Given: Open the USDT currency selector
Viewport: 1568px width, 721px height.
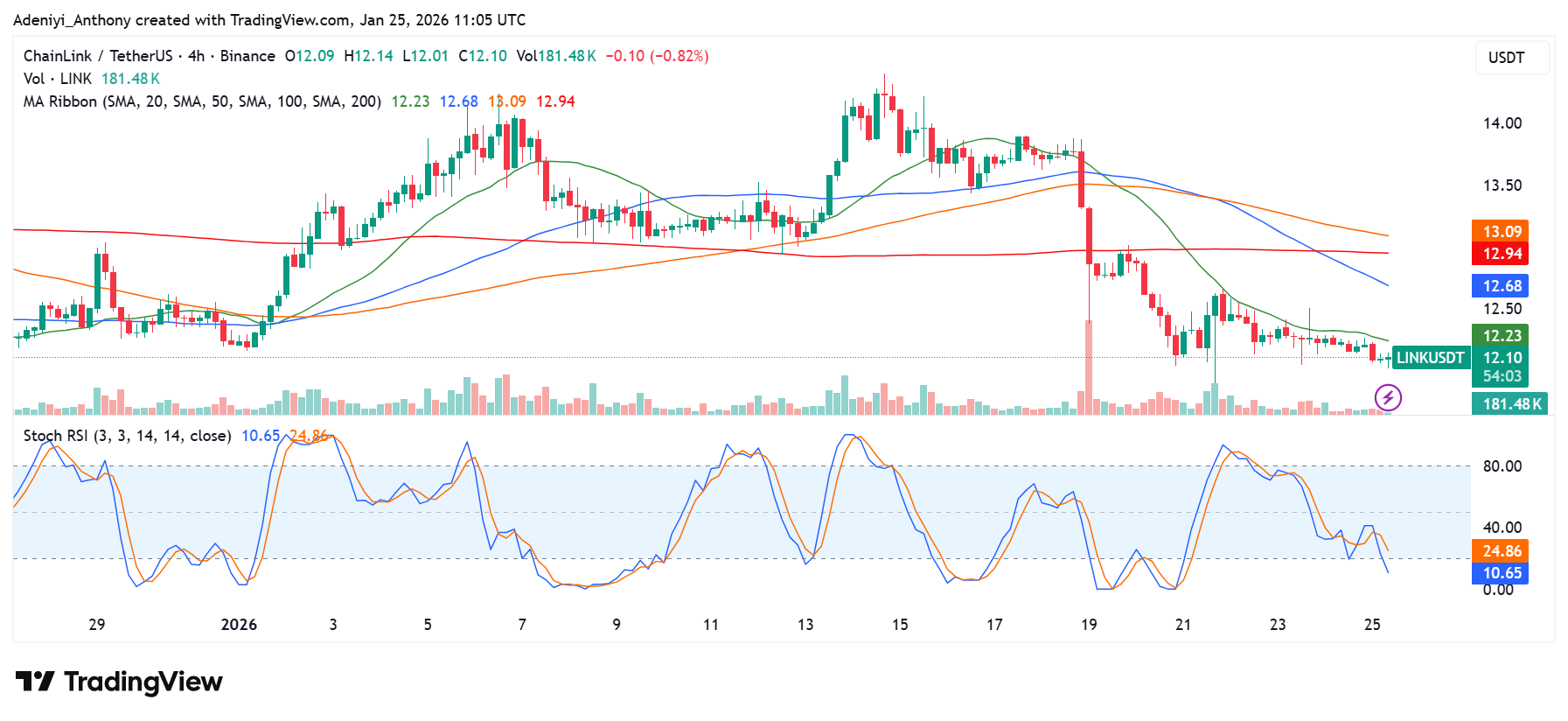Looking at the screenshot, I should [x=1512, y=58].
